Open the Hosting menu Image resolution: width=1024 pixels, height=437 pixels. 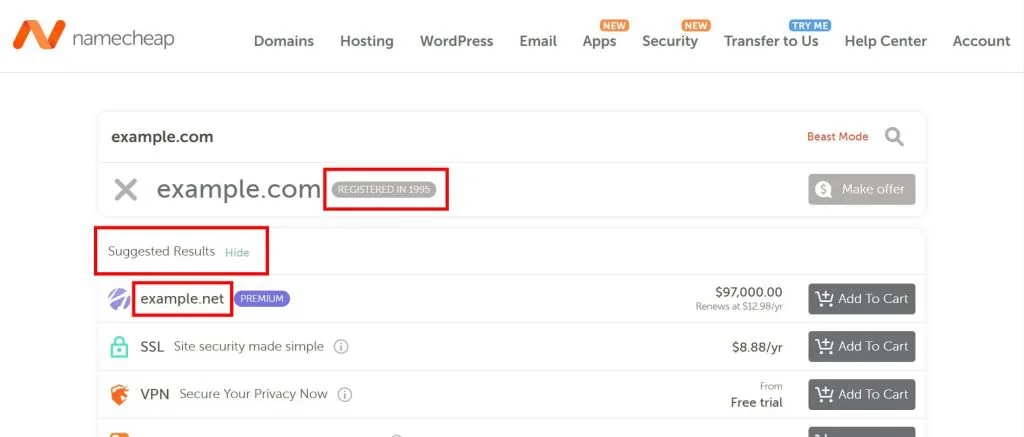pyautogui.click(x=366, y=41)
